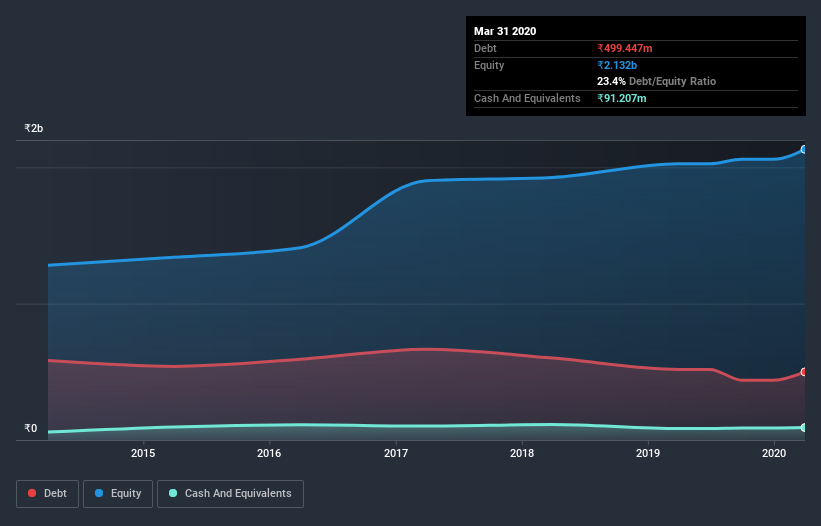
Task: Click the 2019 x-axis label
Action: point(648,453)
